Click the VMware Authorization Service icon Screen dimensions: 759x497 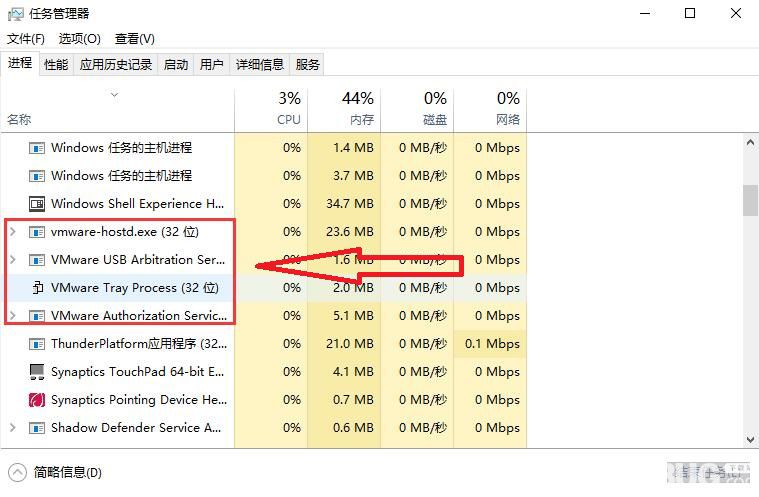37,316
